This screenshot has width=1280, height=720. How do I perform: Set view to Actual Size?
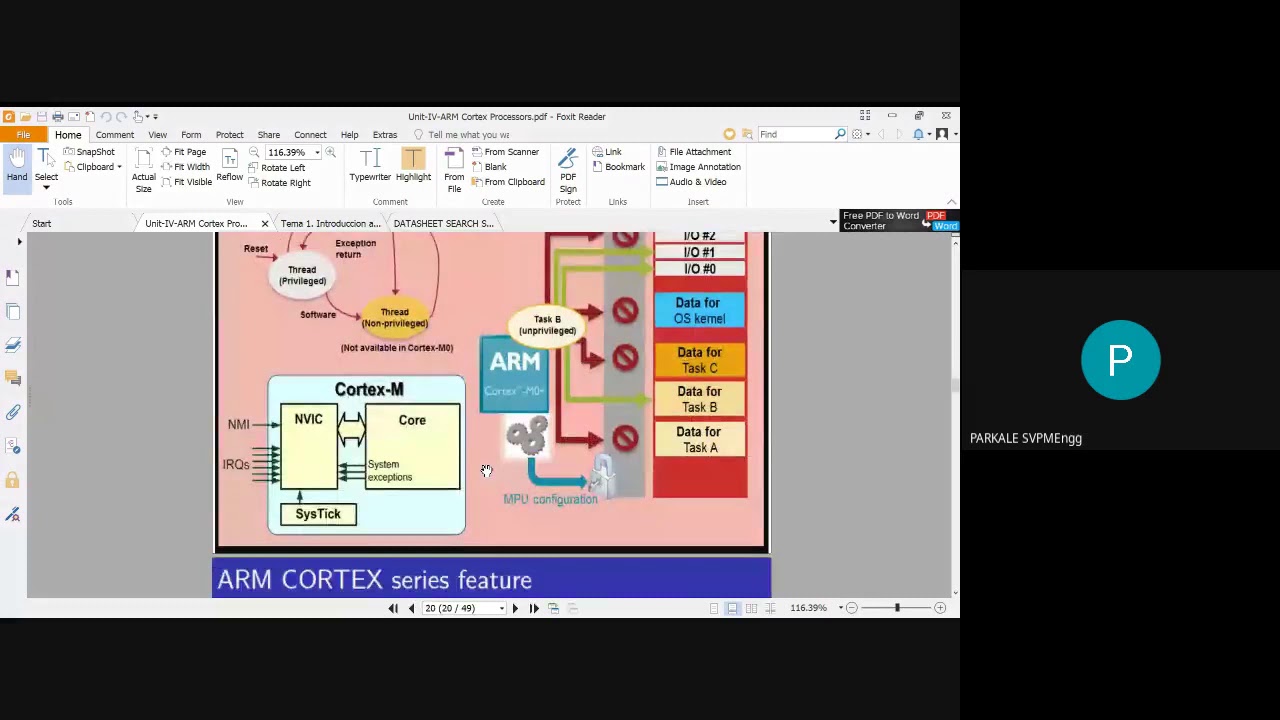143,171
